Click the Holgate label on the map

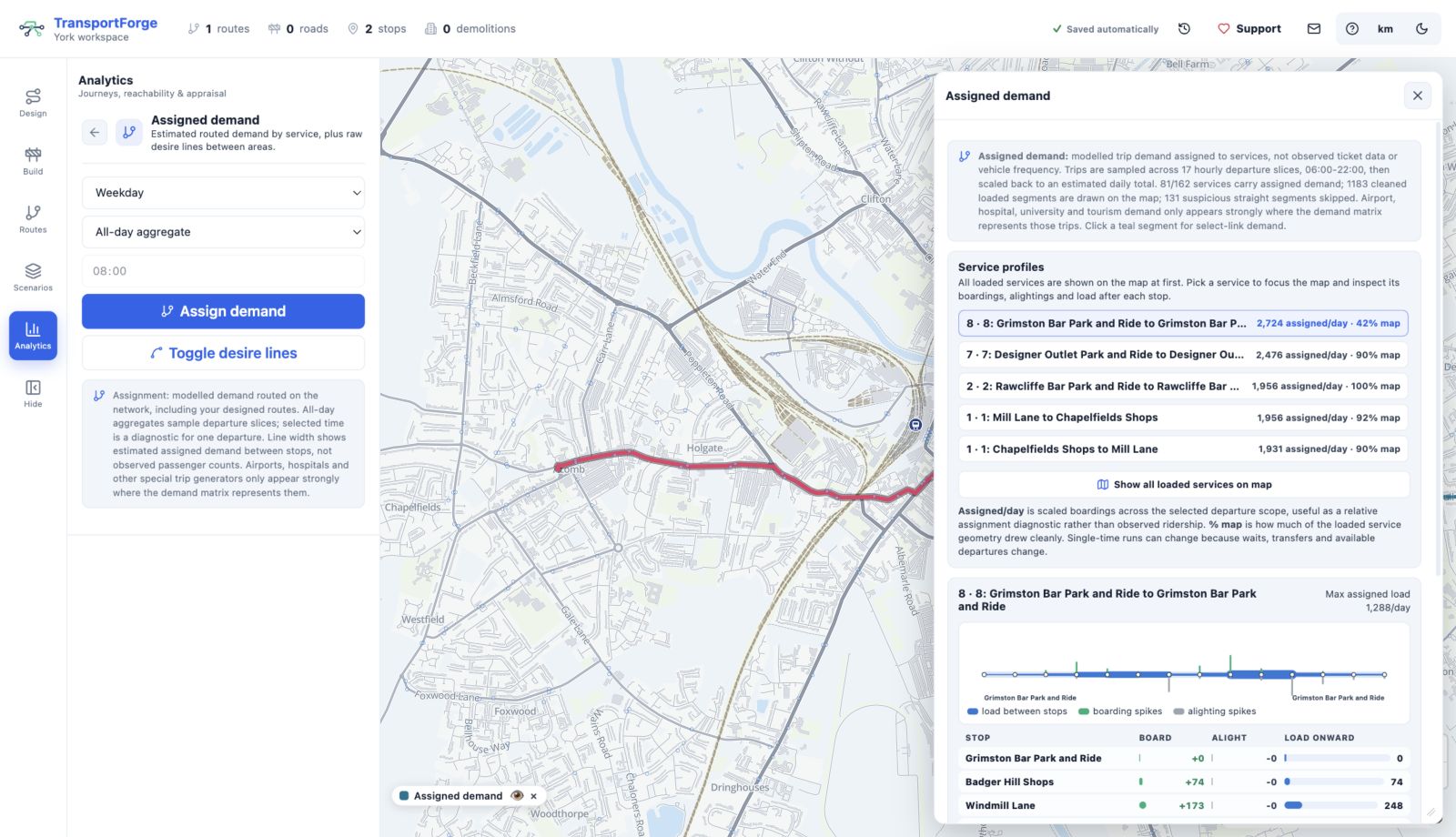point(704,449)
